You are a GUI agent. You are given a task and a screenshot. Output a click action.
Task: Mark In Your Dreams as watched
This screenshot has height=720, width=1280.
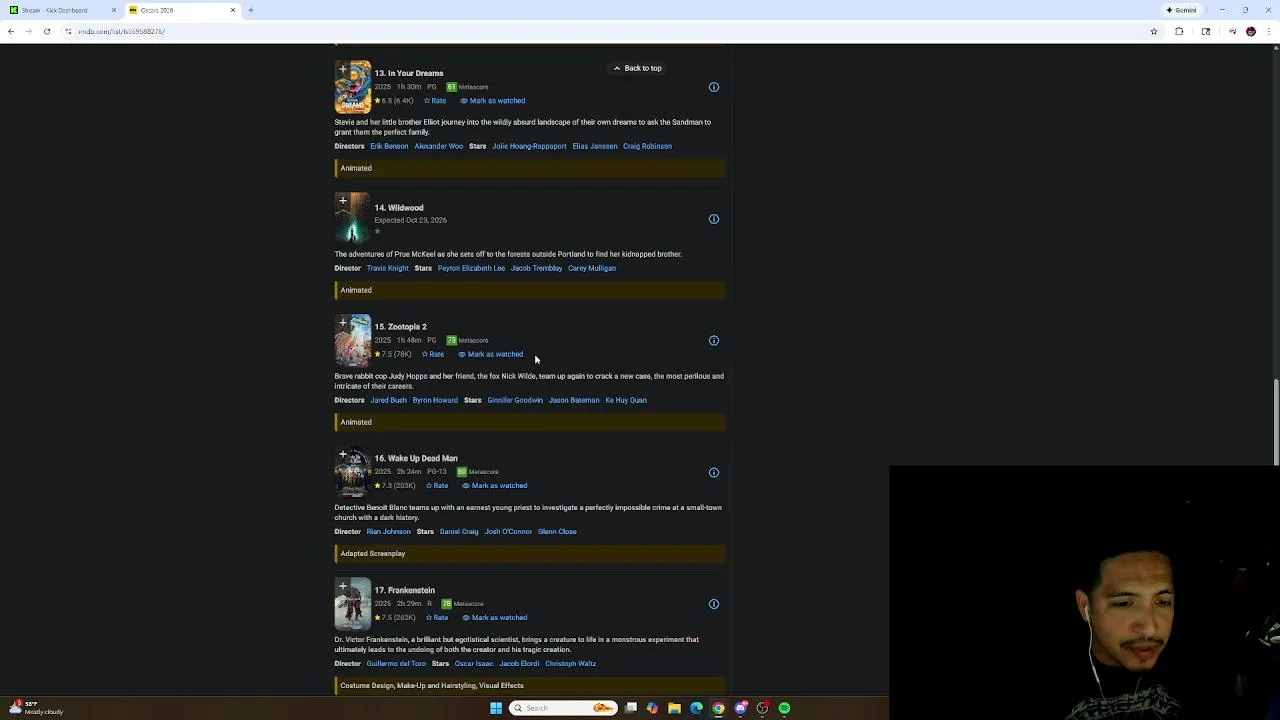[x=493, y=101]
